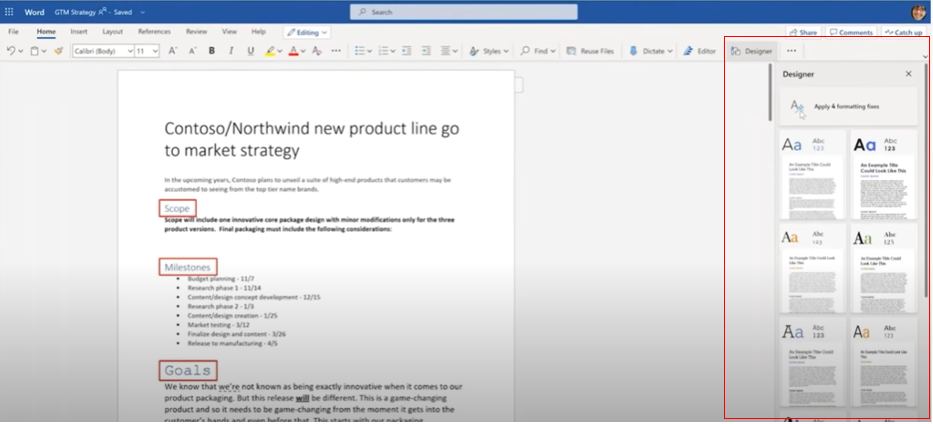Click the paragraph alignment icon
Viewport: 933px width, 424px height.
coord(446,51)
